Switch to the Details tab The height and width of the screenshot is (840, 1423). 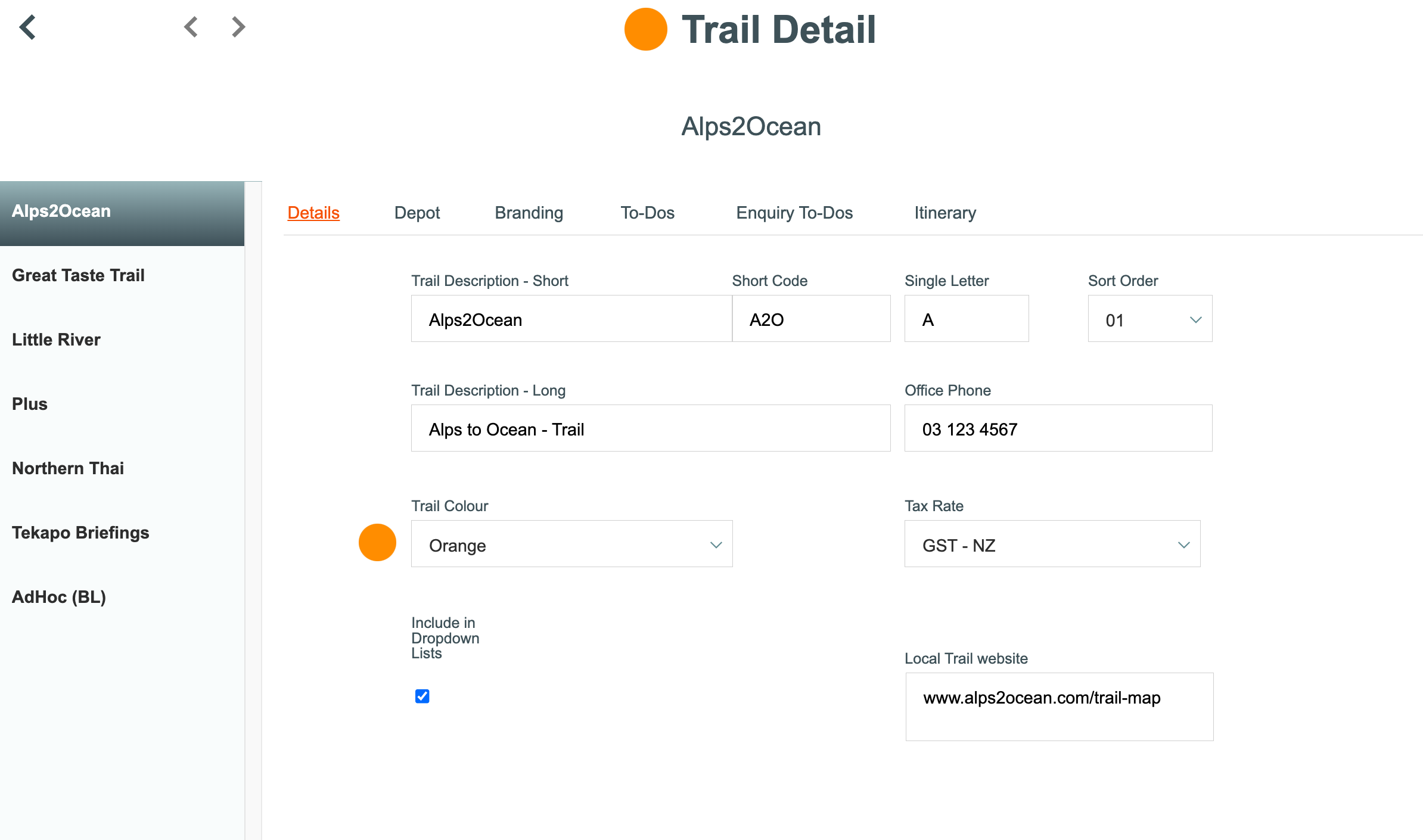(x=313, y=213)
